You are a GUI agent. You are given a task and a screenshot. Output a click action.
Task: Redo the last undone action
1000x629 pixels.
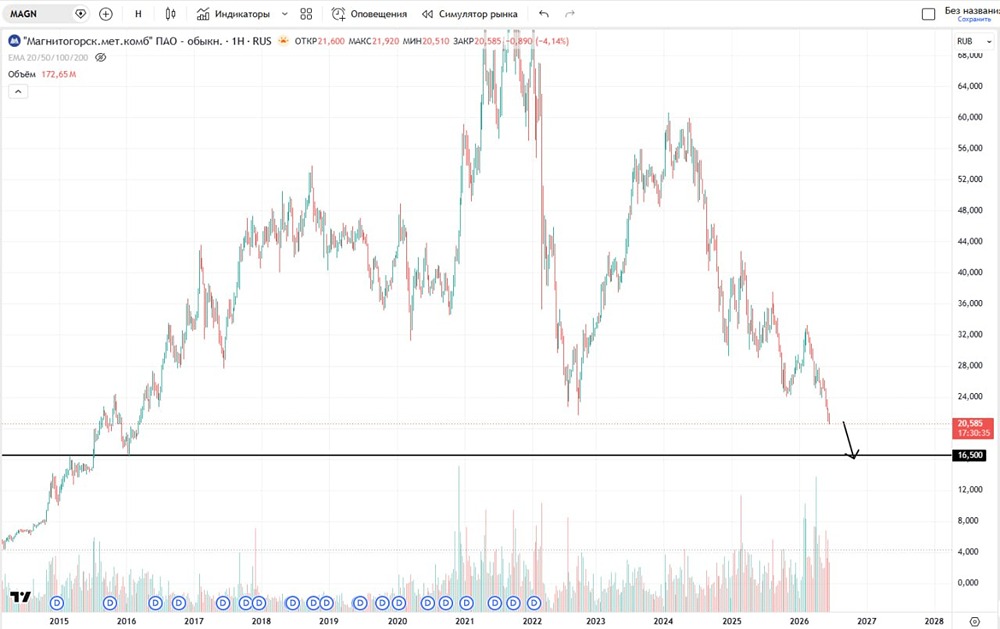[570, 13]
